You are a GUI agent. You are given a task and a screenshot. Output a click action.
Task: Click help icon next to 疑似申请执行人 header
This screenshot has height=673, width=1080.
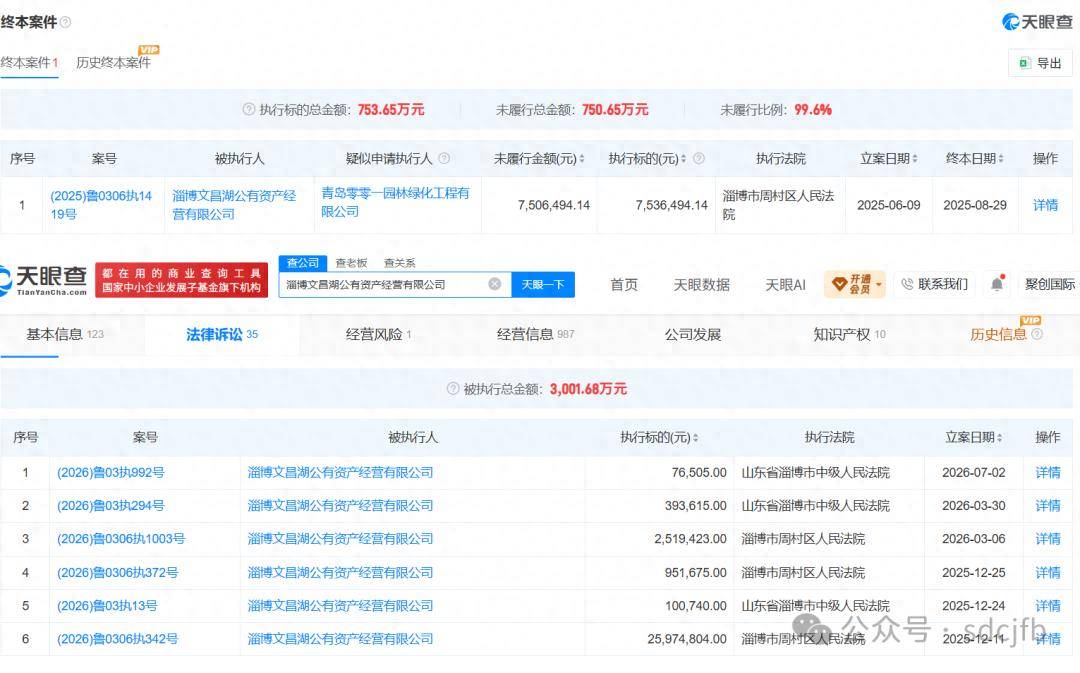point(444,158)
